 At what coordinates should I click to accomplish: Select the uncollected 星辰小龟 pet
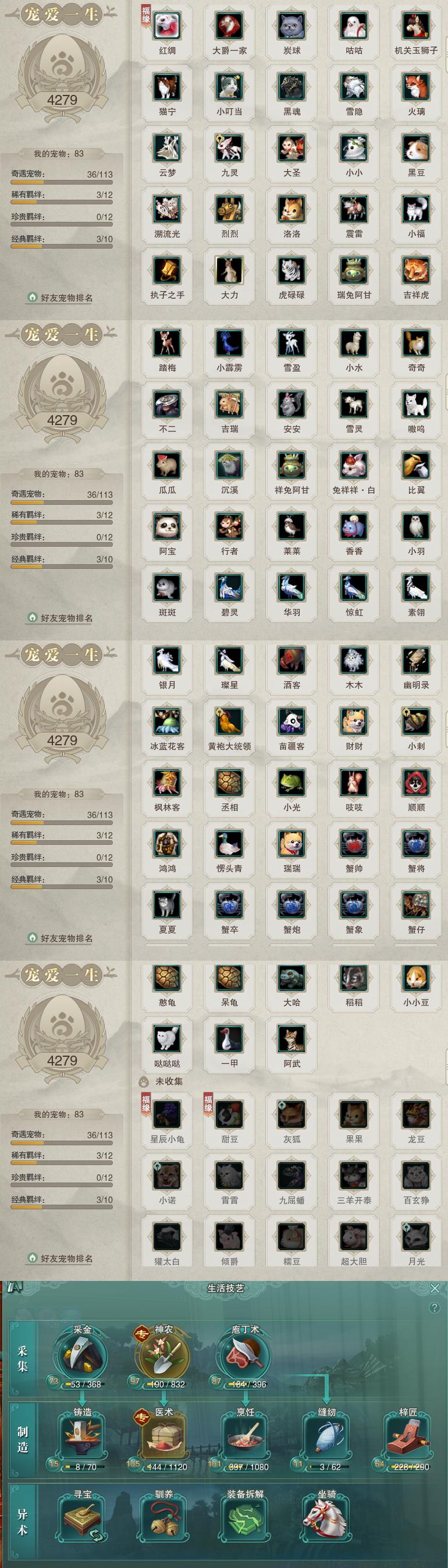[x=167, y=1114]
